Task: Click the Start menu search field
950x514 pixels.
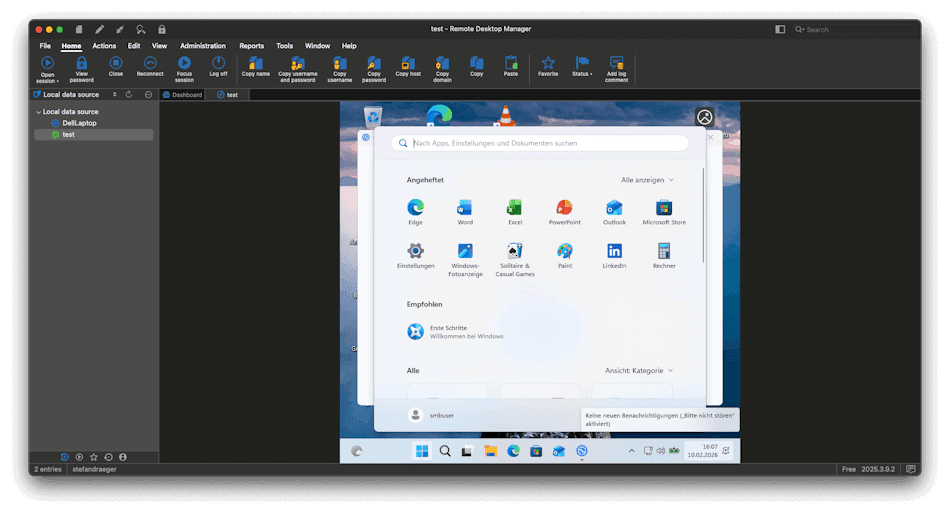Action: (x=540, y=143)
